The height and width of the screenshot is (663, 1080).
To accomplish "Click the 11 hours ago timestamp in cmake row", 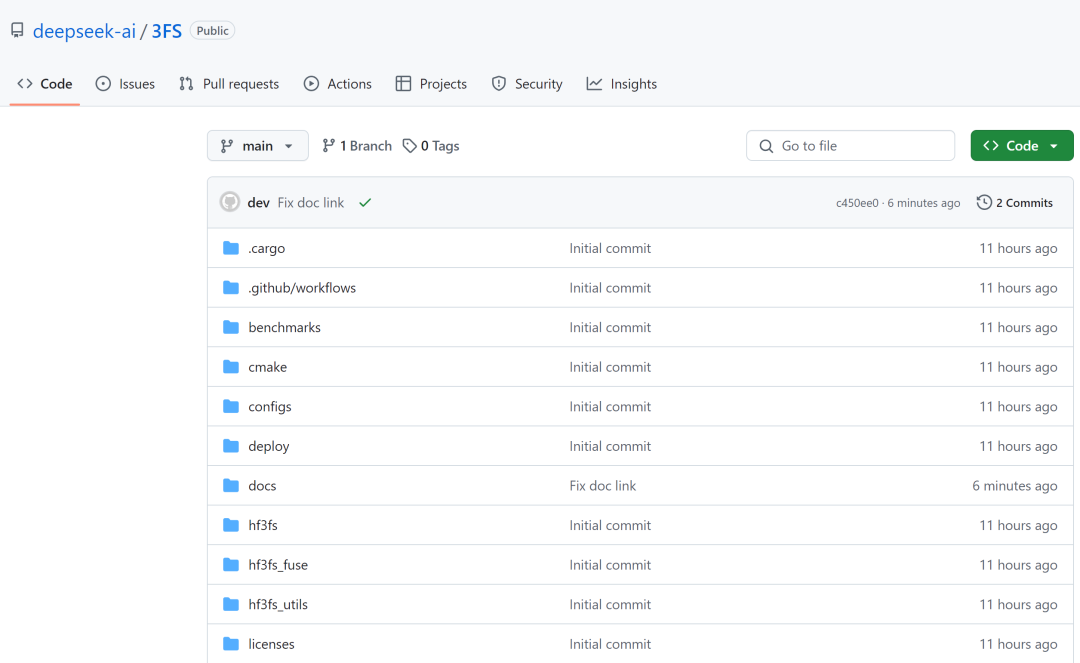I will [1018, 367].
